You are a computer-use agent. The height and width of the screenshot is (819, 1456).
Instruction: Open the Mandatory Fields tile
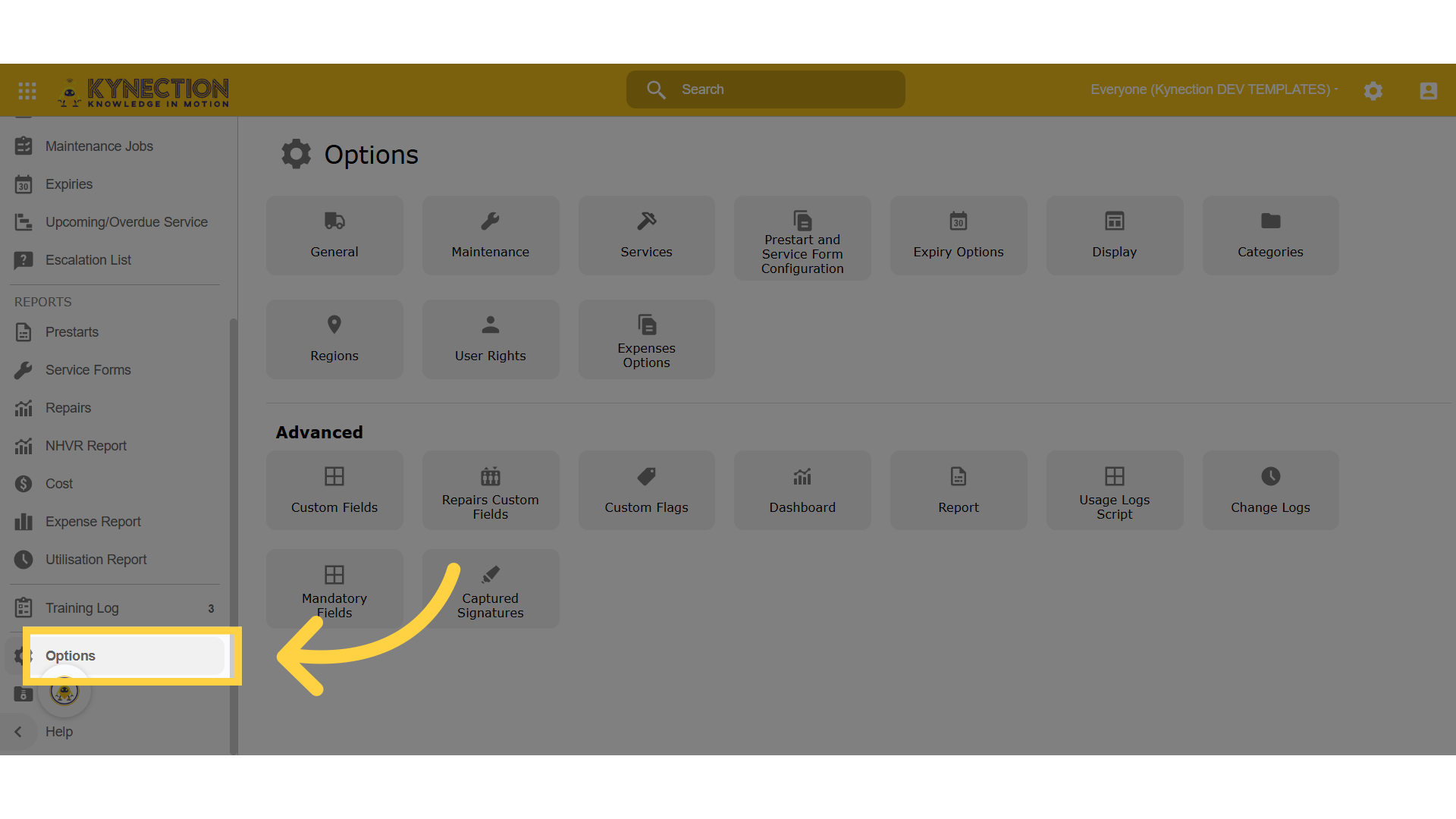[x=334, y=588]
